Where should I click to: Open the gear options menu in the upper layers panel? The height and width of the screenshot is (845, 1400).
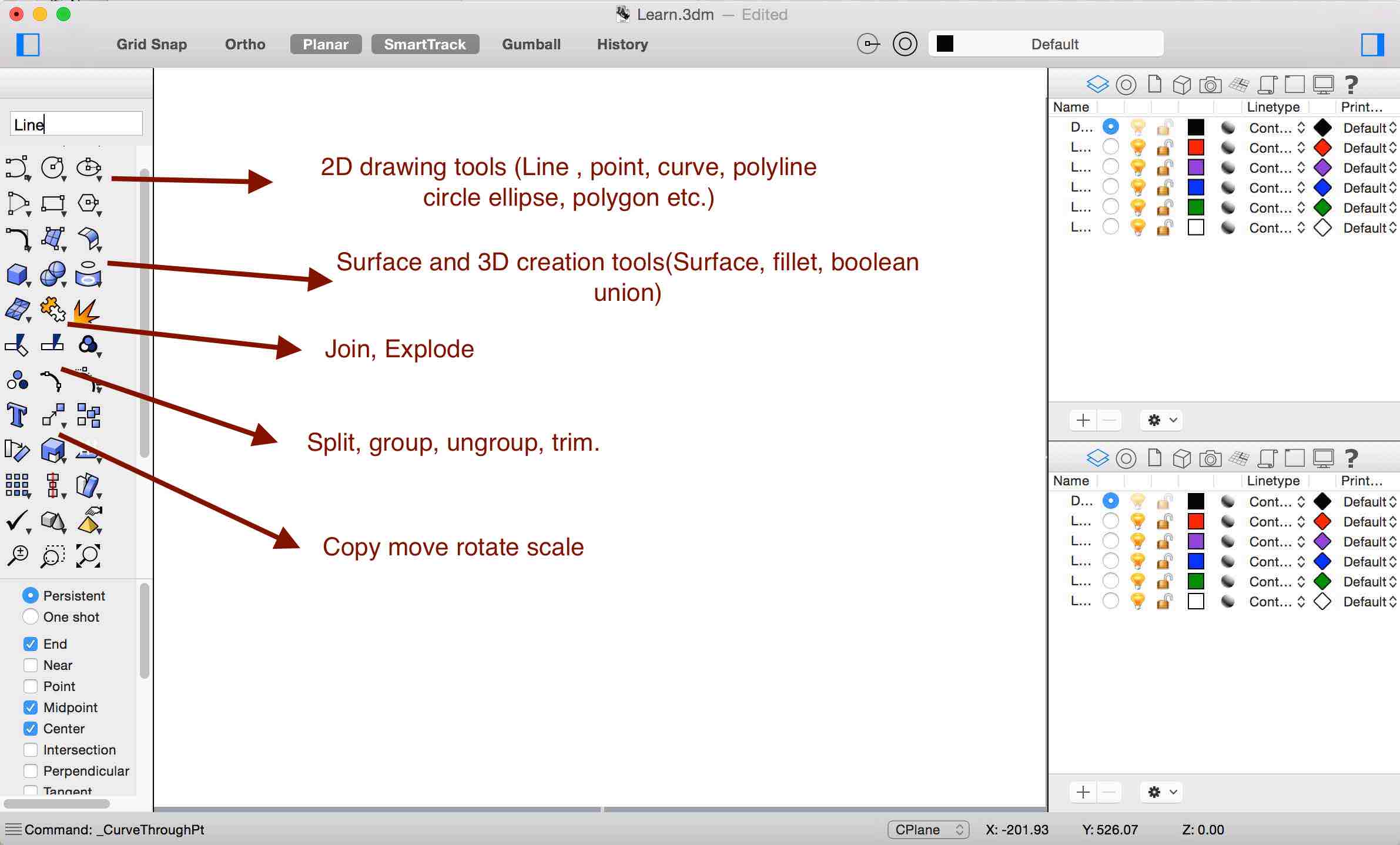tap(1161, 420)
